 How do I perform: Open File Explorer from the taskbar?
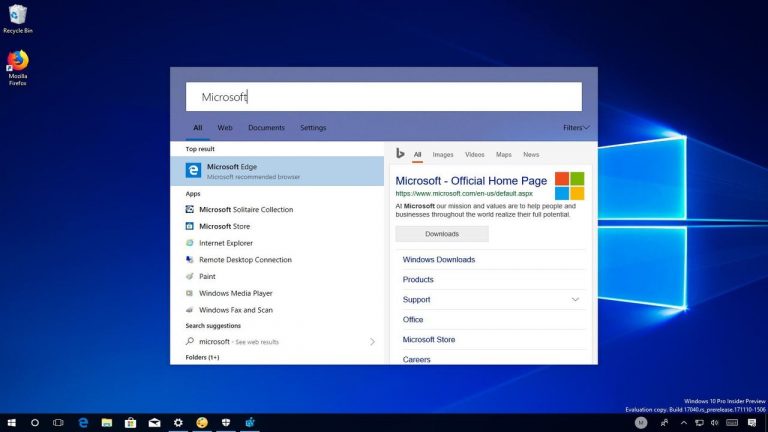[107, 422]
